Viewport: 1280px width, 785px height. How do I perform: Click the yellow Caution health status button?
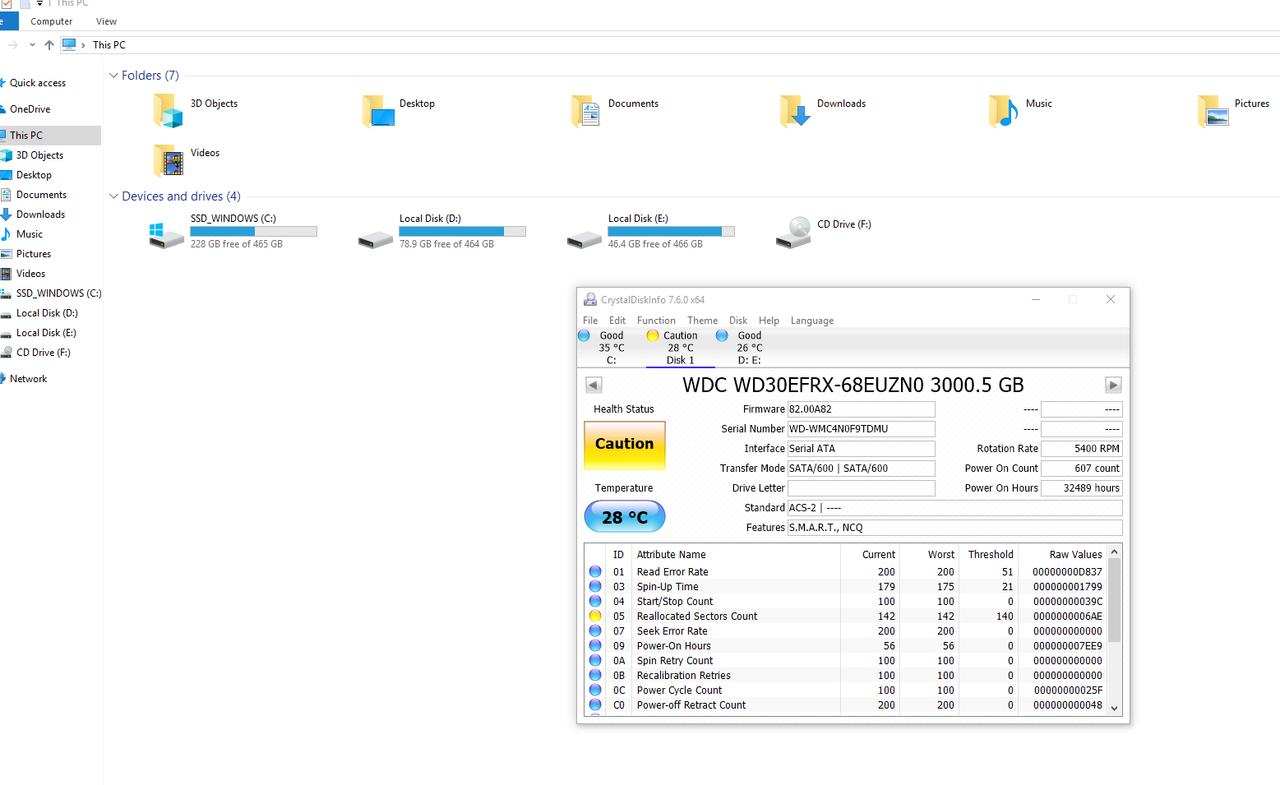(624, 444)
